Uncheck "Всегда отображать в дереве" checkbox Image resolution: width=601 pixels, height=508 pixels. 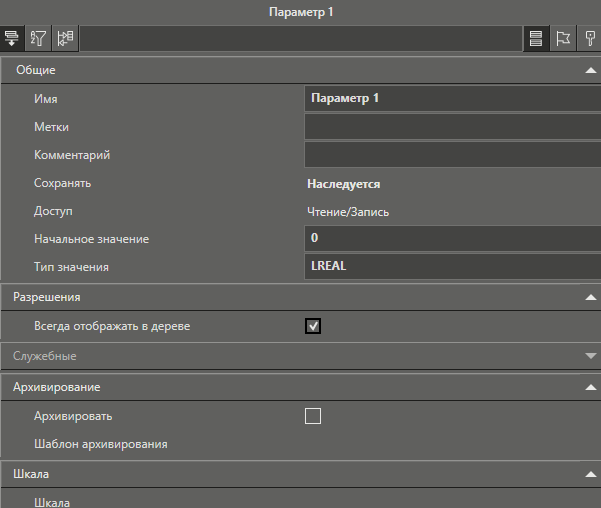point(313,326)
